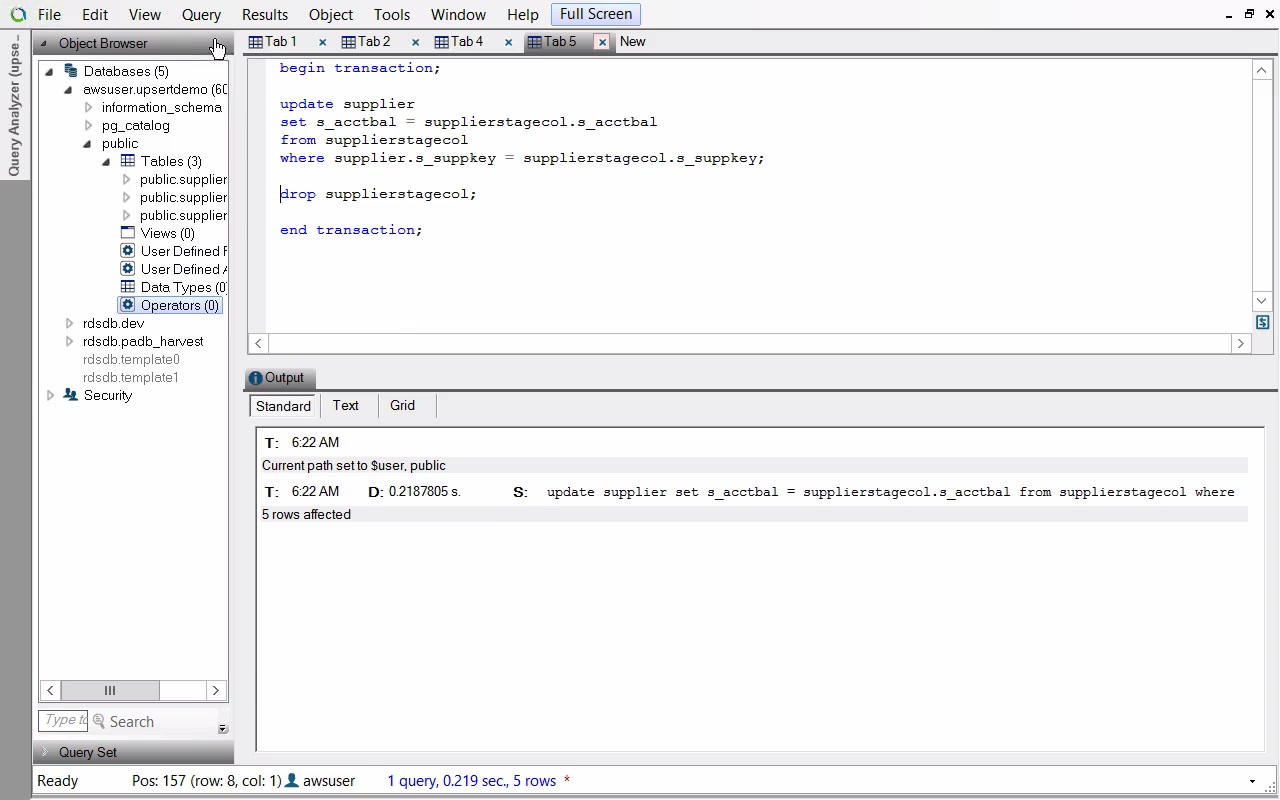Switch output to Grid view
This screenshot has width=1280, height=800.
pos(402,405)
